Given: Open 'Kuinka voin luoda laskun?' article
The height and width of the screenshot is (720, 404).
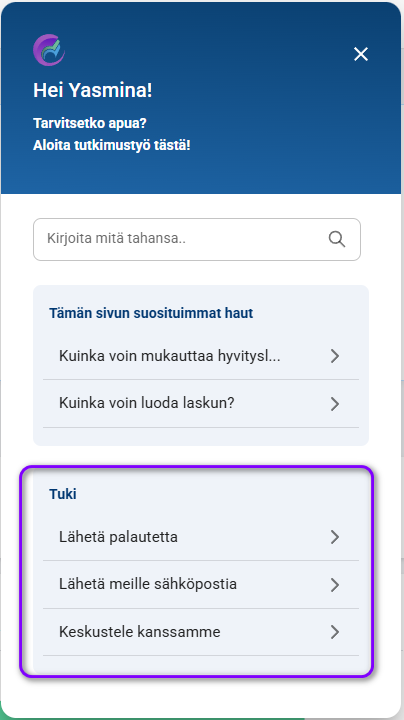Looking at the screenshot, I should [x=201, y=404].
